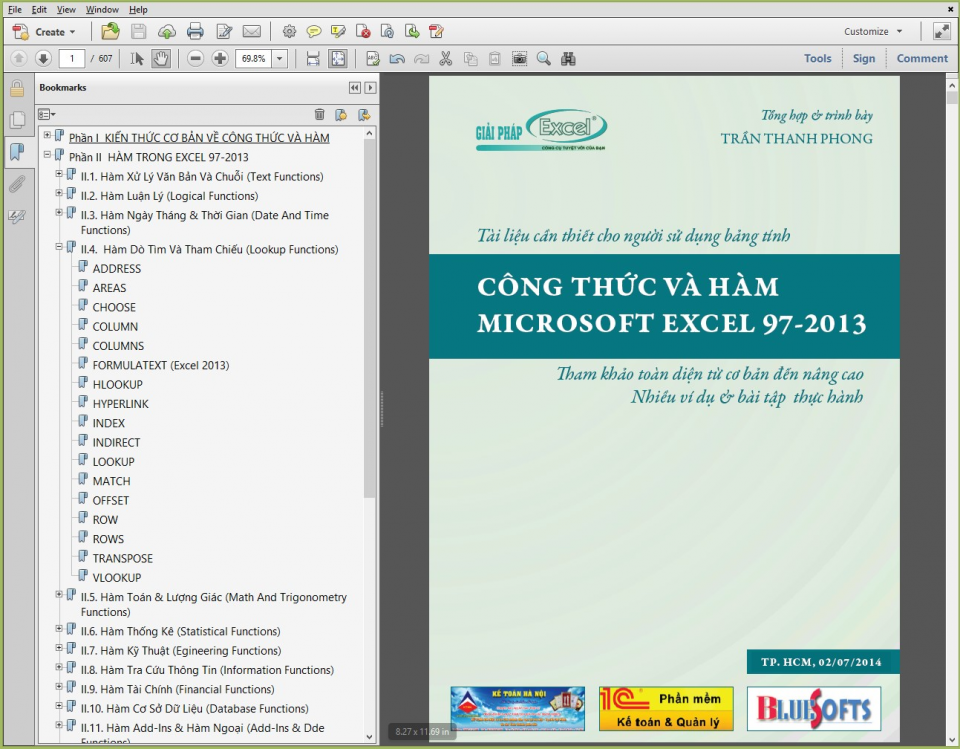Open the Tools pane tab
The height and width of the screenshot is (749, 960).
click(x=817, y=58)
